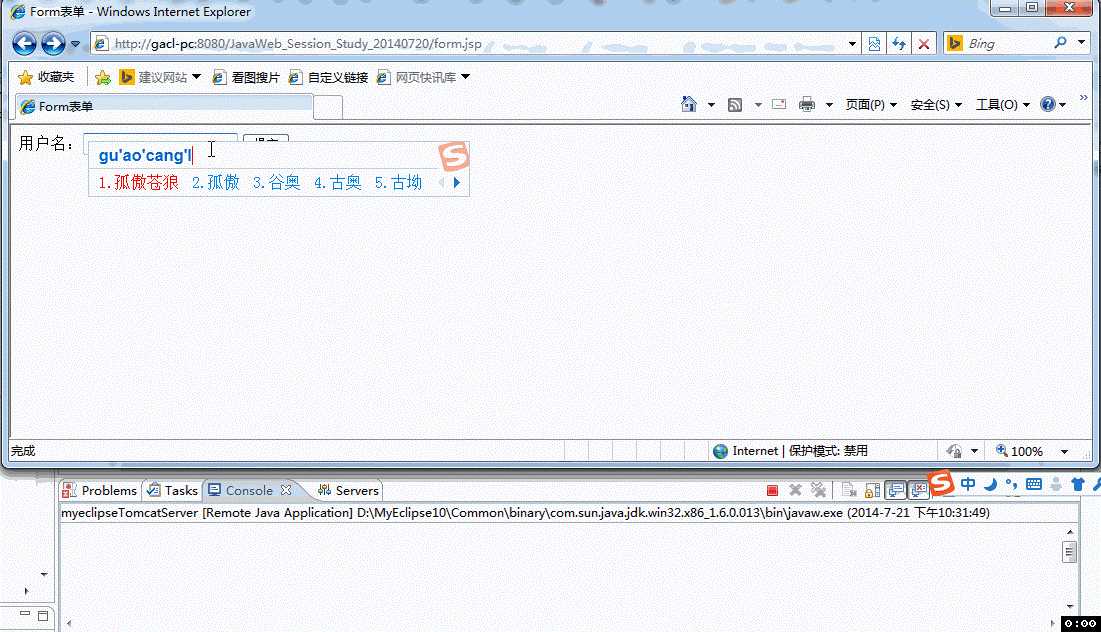Click the console scroll down arrow
1101x632 pixels.
point(1069,607)
